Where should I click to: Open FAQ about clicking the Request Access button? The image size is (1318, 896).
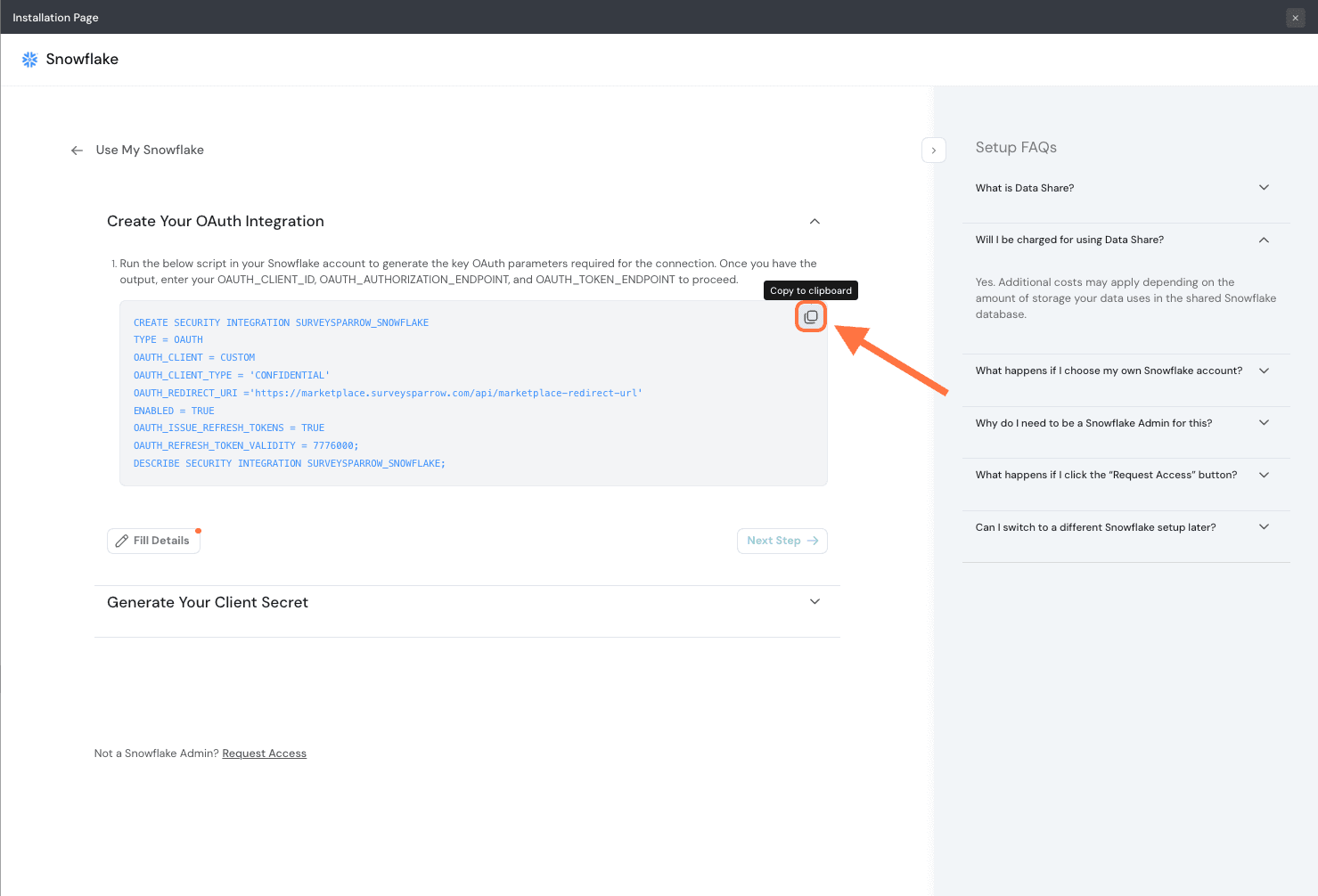click(x=1263, y=475)
